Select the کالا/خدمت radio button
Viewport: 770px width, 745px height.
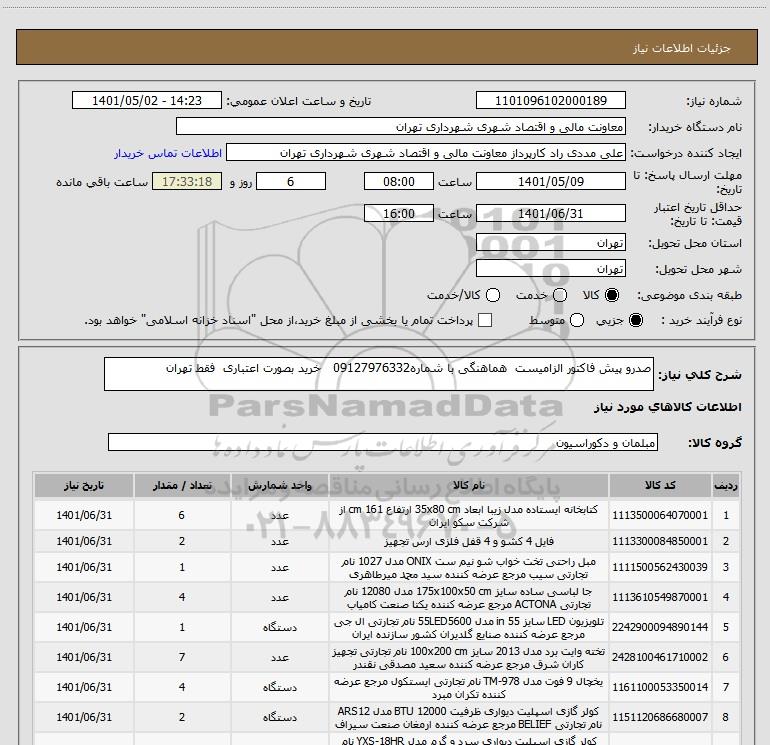[493, 295]
